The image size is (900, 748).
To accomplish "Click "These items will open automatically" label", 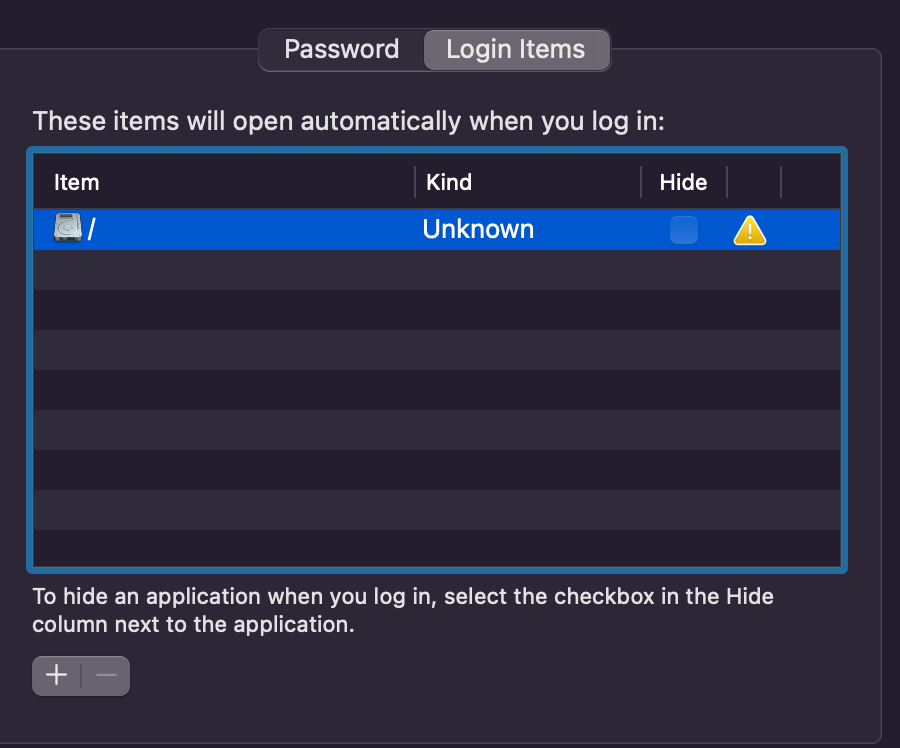I will coord(348,122).
